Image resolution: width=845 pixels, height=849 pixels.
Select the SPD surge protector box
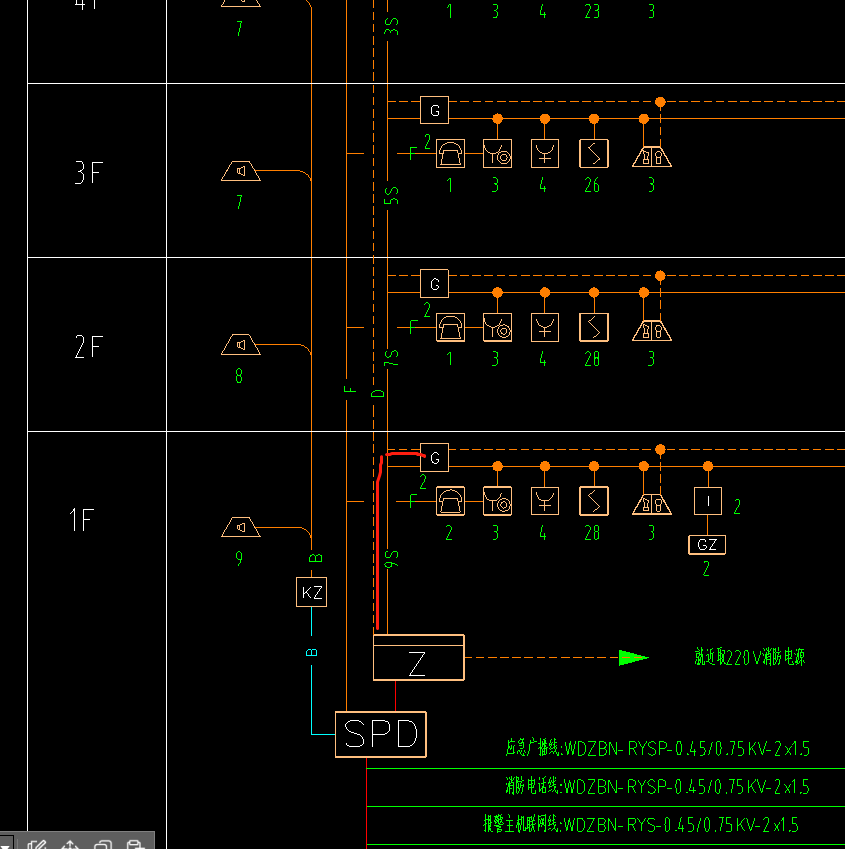381,734
